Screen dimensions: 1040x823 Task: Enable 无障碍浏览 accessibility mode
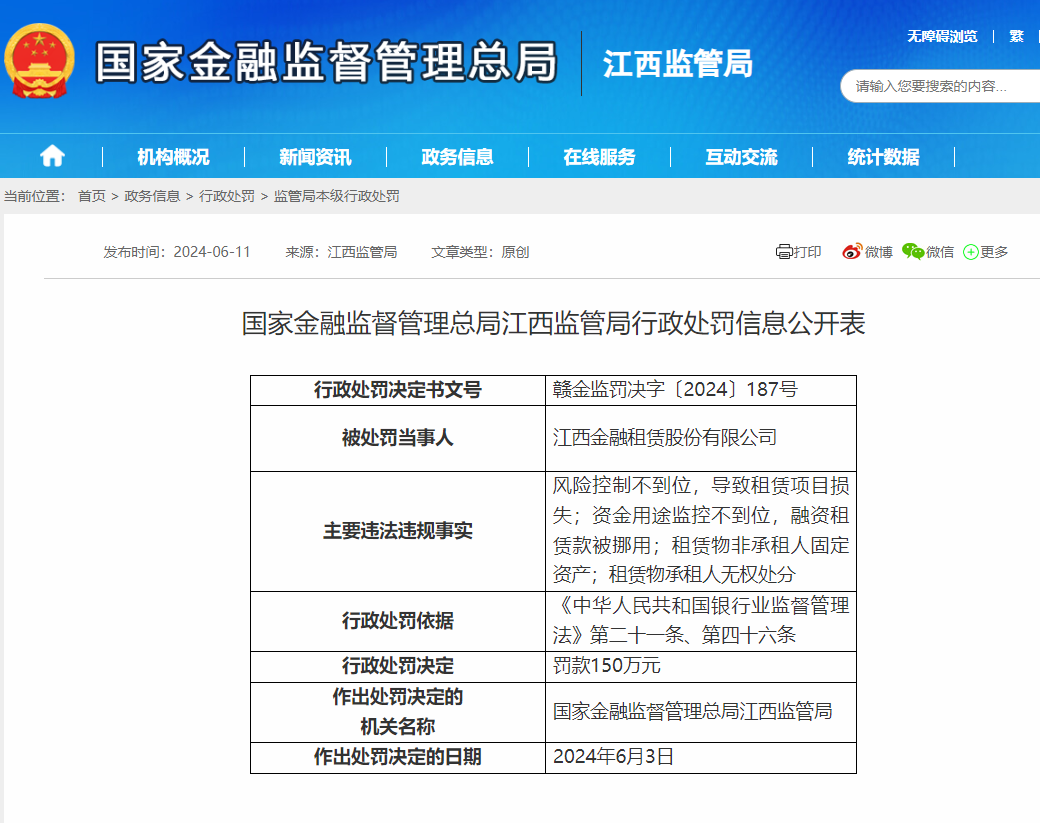(x=942, y=36)
